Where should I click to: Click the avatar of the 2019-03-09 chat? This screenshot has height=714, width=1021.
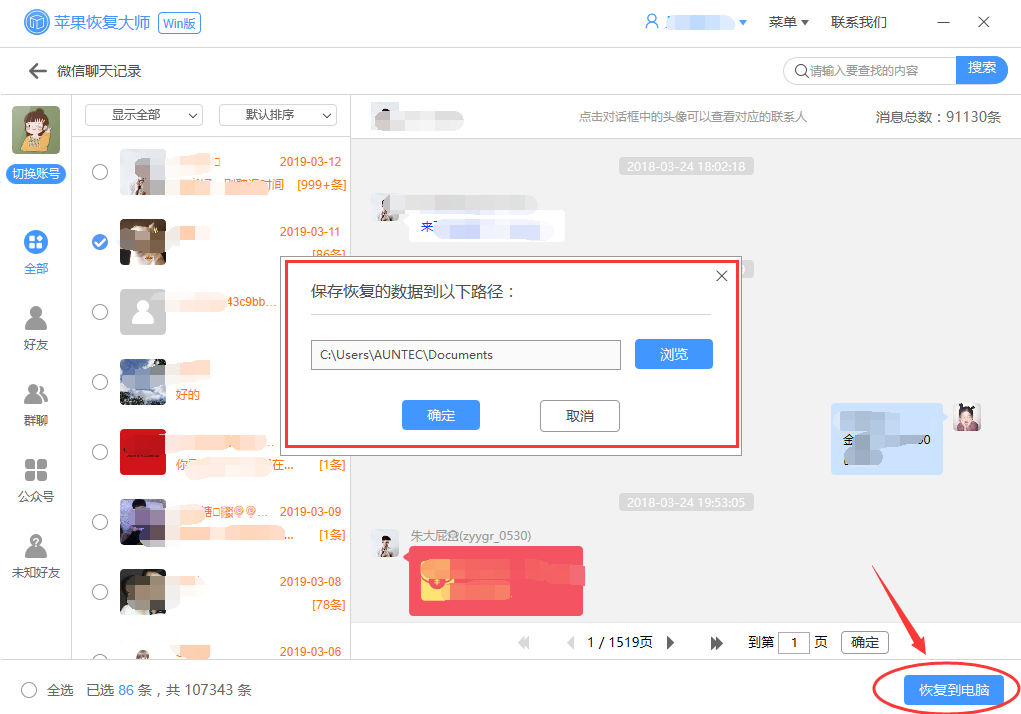point(143,522)
